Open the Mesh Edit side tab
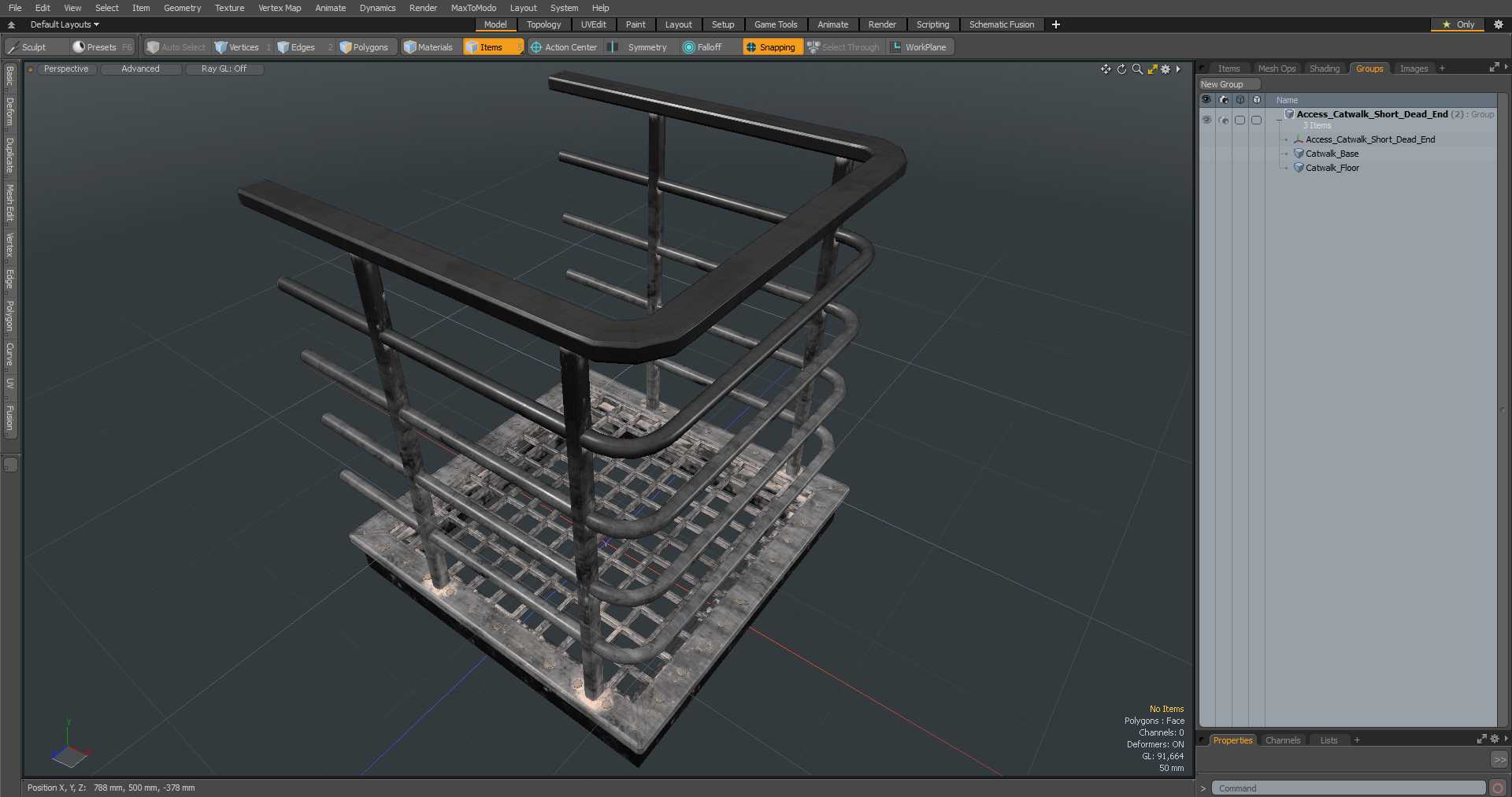Screen dimensions: 1512x797 coord(9,203)
